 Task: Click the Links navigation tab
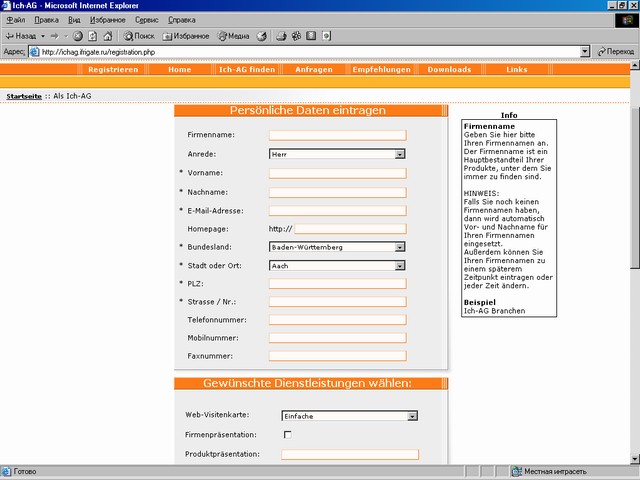(x=517, y=69)
